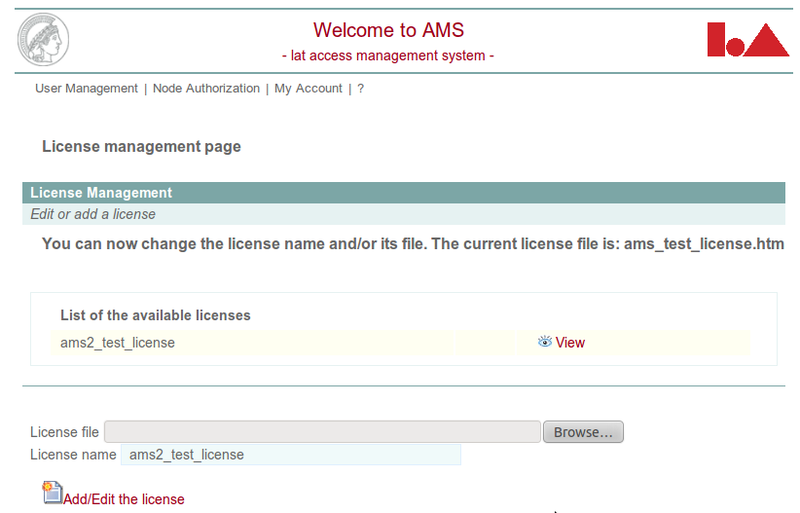The width and height of the screenshot is (800, 513).
Task: Click the Welcome to AMS title
Action: 388,30
